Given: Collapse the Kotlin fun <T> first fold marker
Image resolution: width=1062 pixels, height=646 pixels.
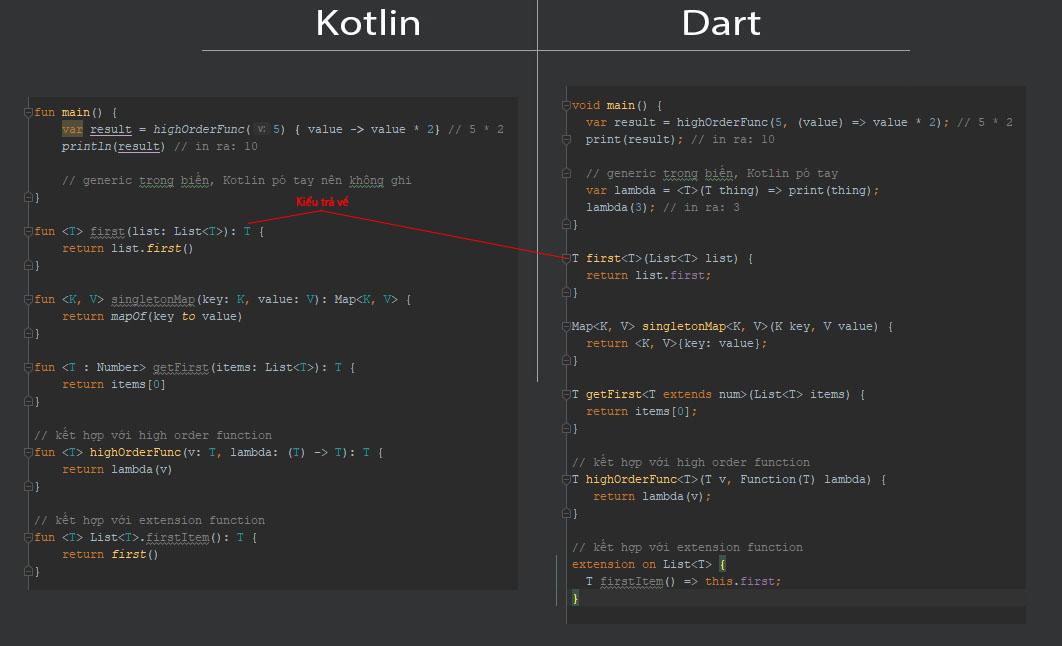Looking at the screenshot, I should [28, 232].
